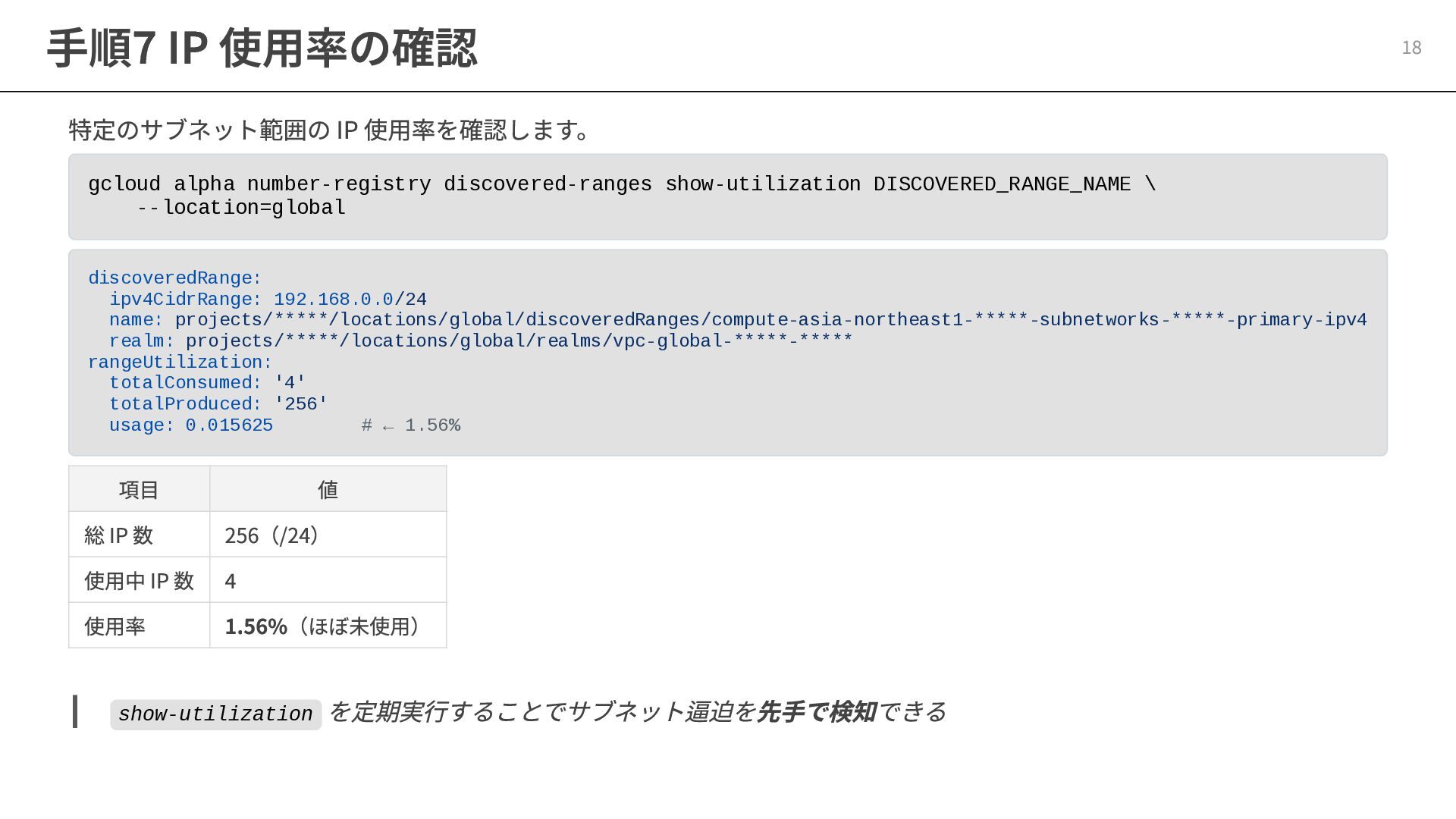The image size is (1456, 819).
Task: Click the slide title '手順7 IP 使用率の確認'
Action: (262, 49)
